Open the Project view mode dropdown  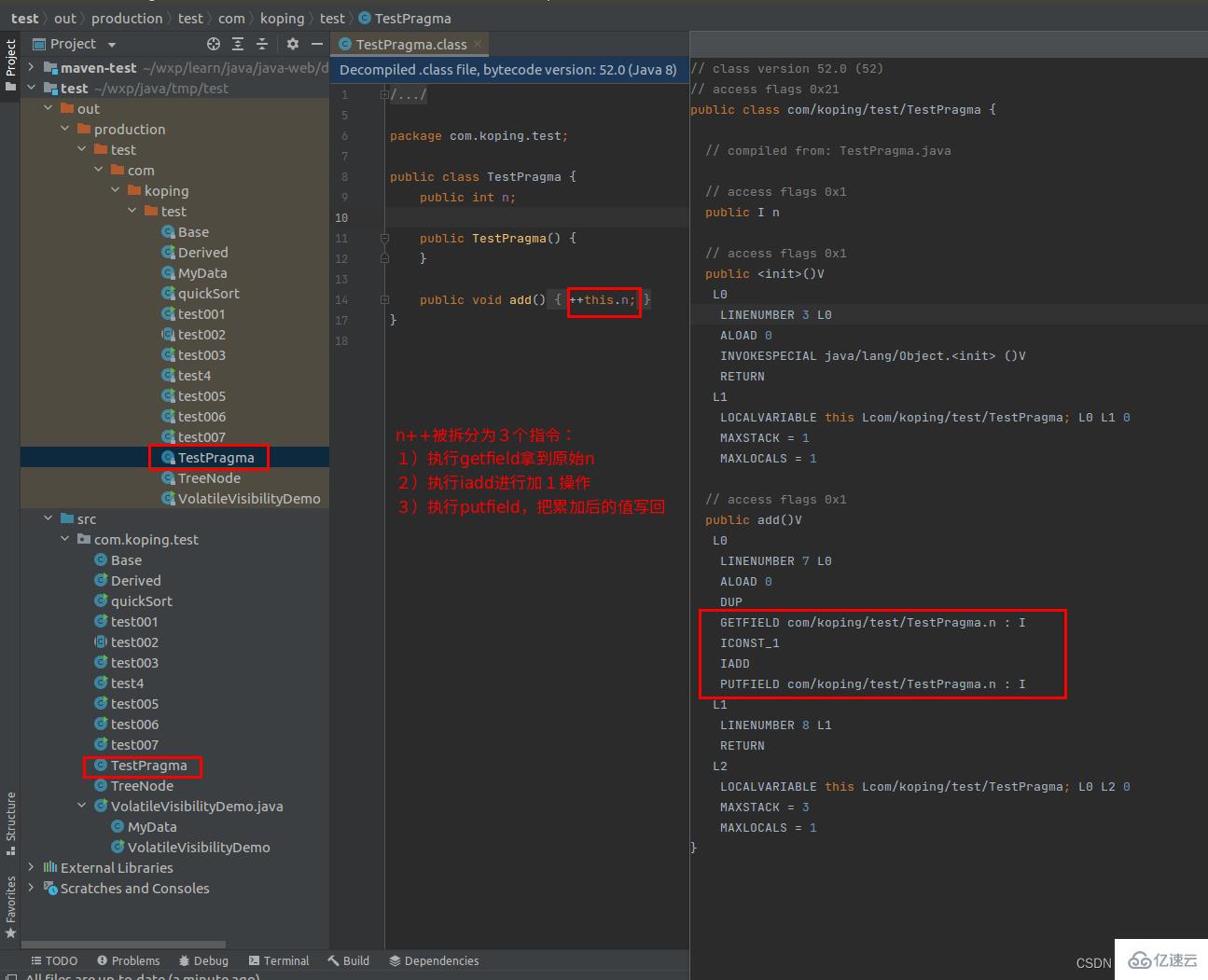coord(110,43)
